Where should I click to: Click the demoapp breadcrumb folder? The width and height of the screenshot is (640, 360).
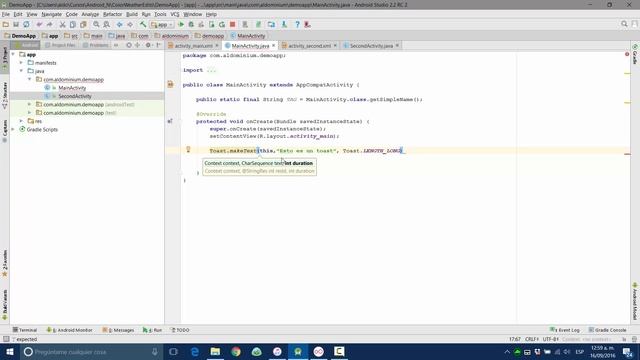coord(209,36)
